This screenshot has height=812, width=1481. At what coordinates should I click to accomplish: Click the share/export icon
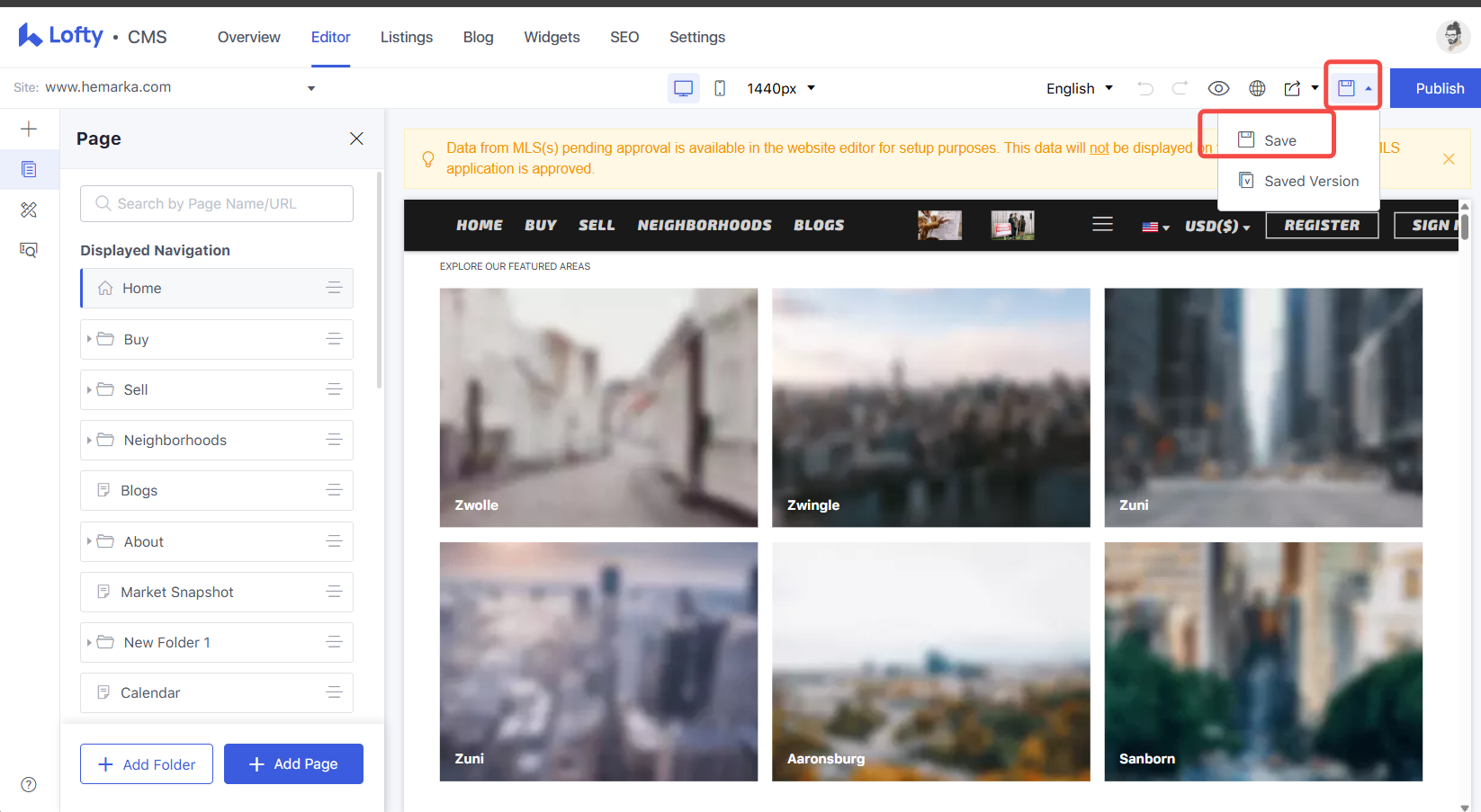[1292, 88]
